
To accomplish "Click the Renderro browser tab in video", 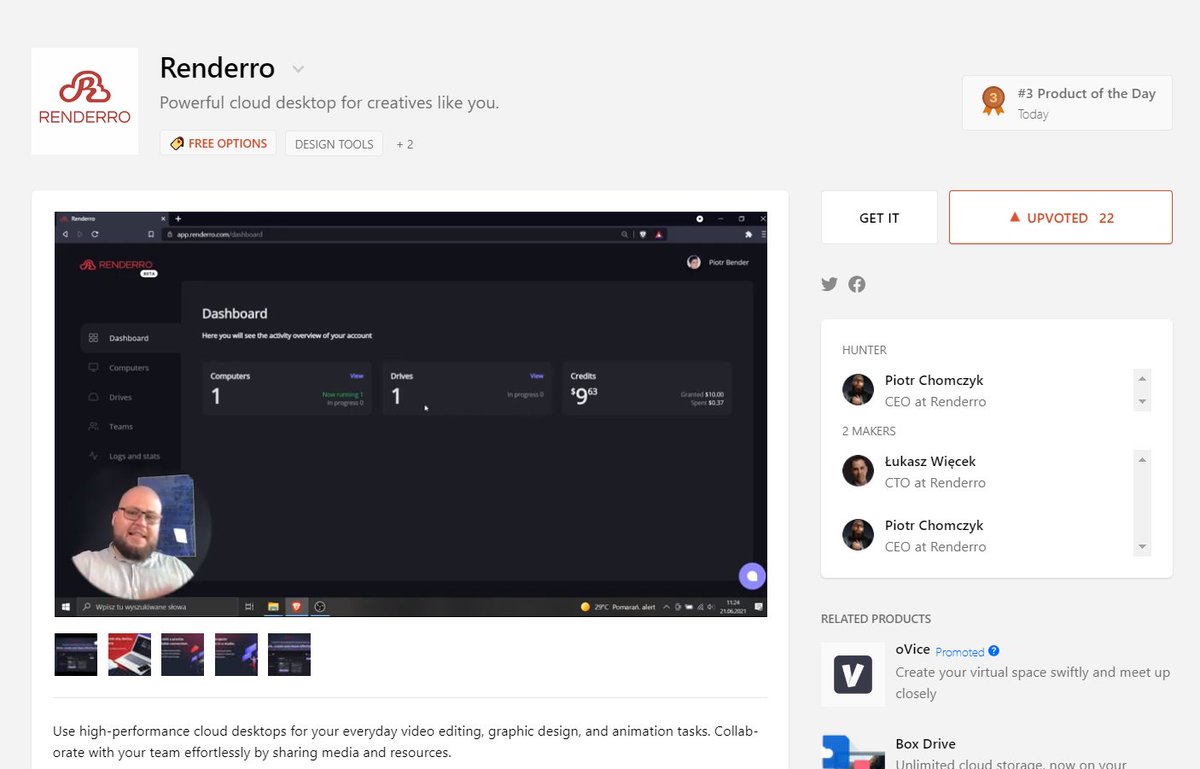I will [x=110, y=218].
